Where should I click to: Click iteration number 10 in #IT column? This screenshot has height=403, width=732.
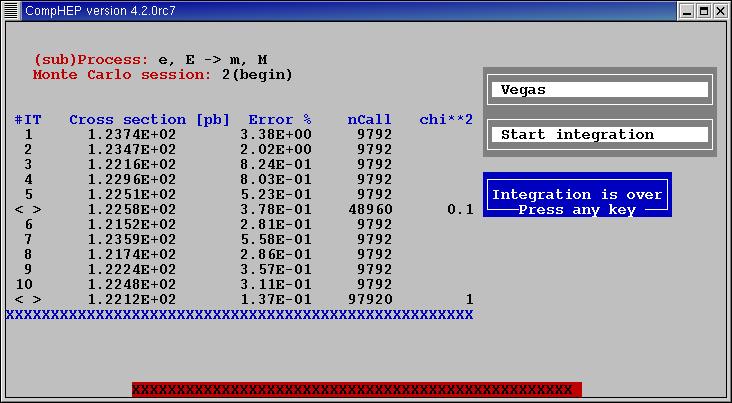coord(24,284)
